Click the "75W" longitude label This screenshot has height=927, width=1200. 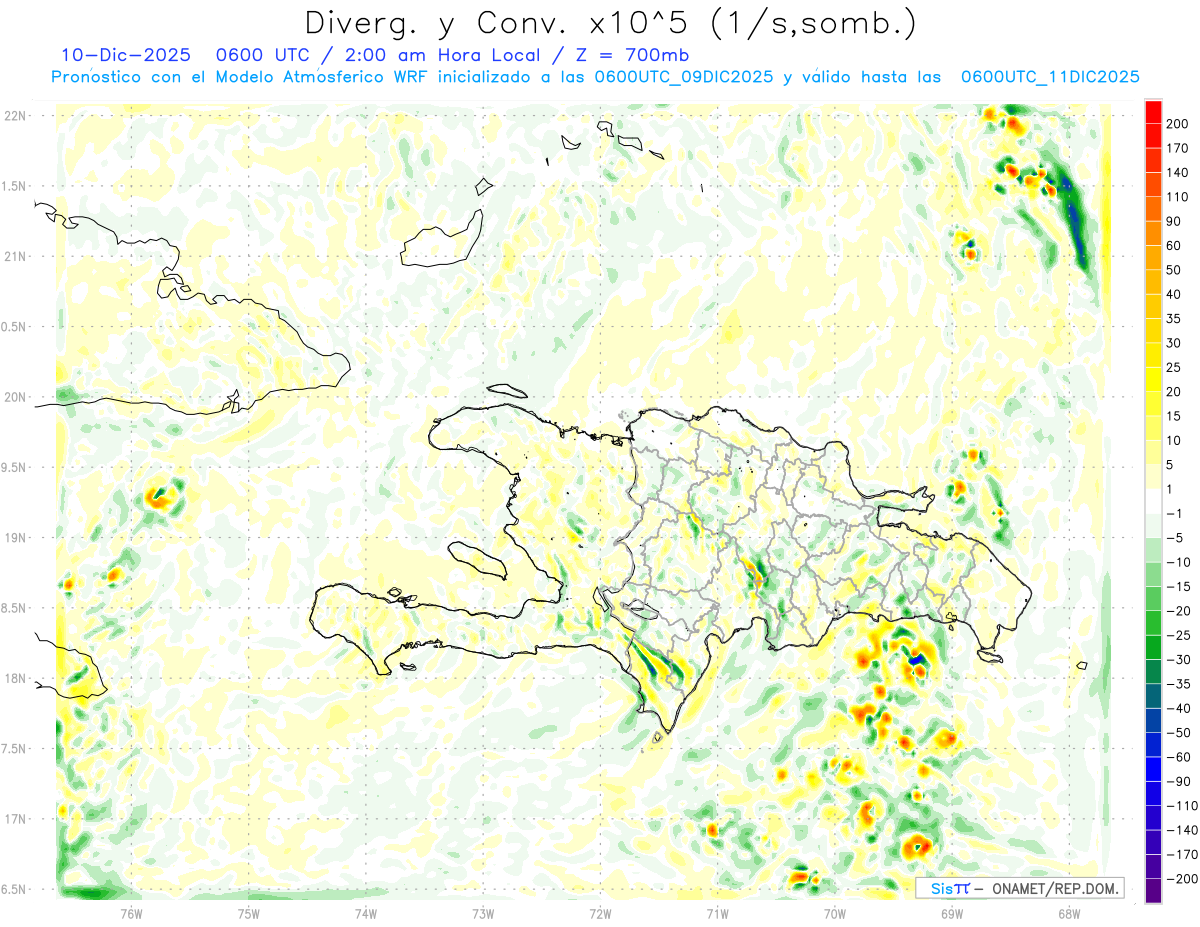point(249,912)
